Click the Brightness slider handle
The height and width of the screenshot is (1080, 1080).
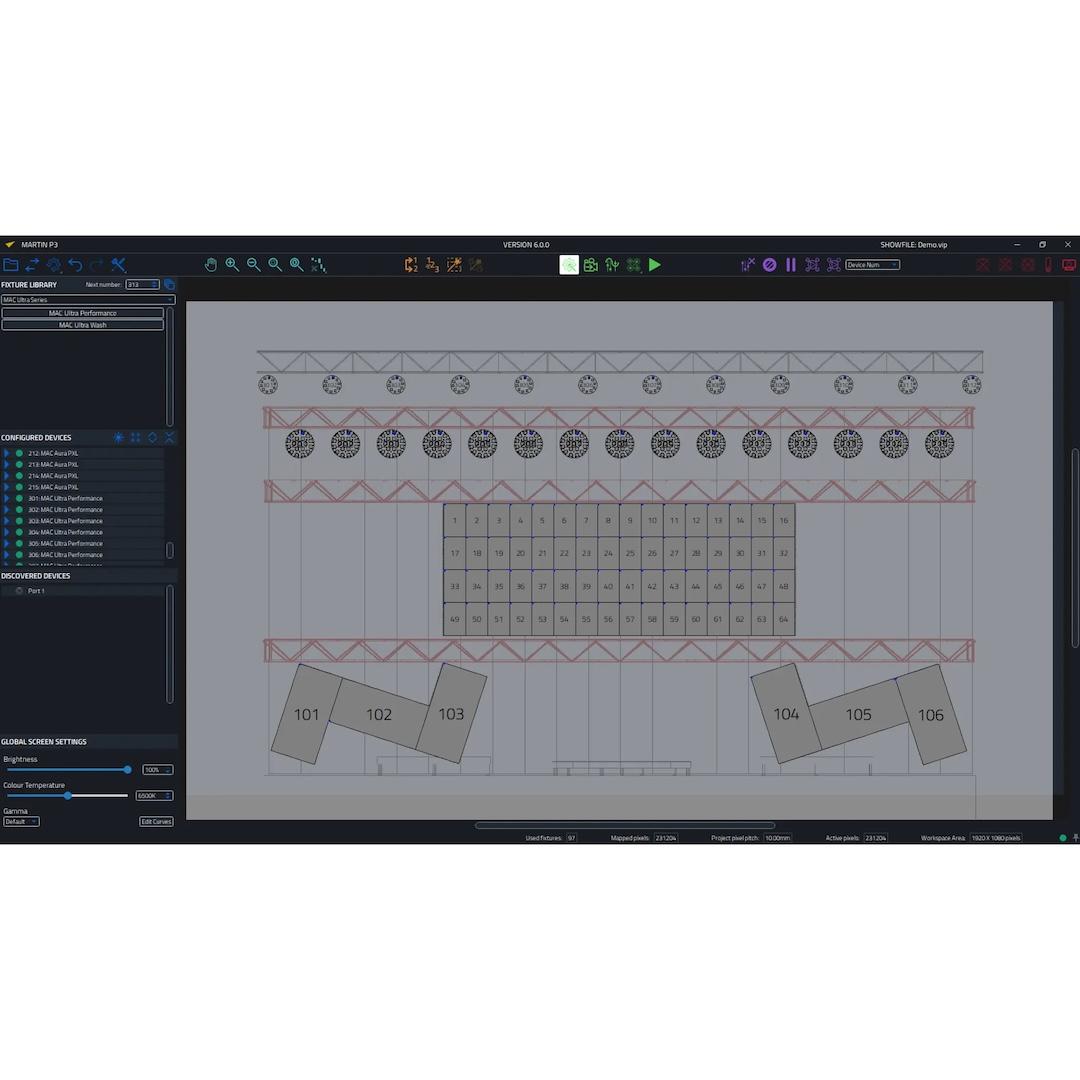[x=127, y=770]
